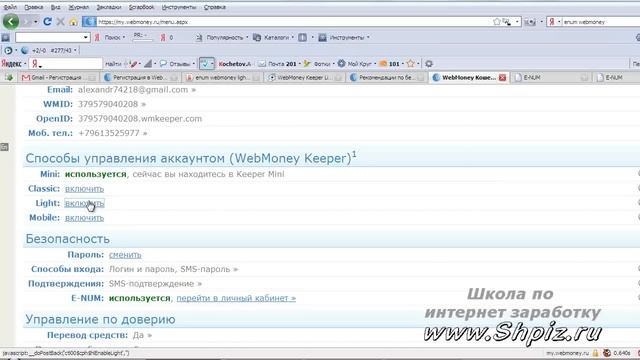Click SMS-подтверждение confirmation entry

point(151,284)
